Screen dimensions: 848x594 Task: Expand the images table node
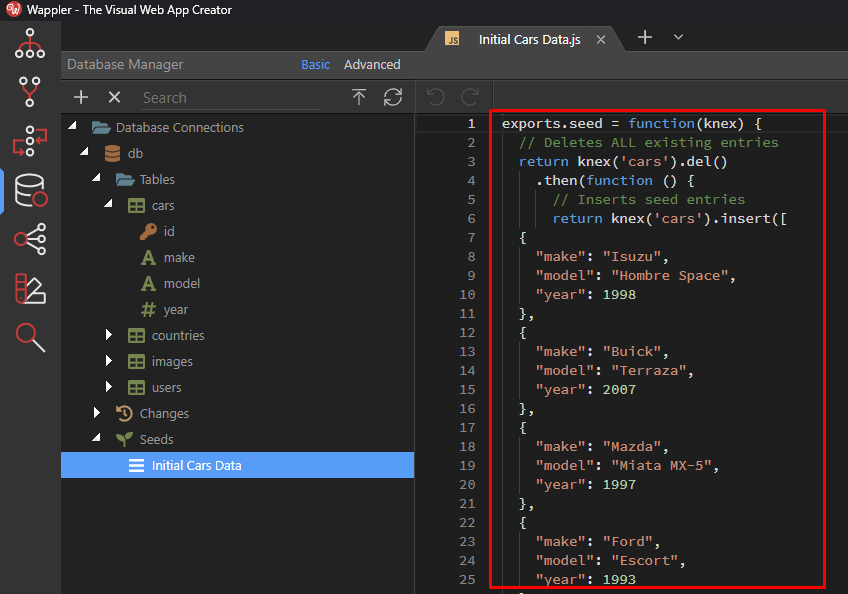tap(109, 361)
